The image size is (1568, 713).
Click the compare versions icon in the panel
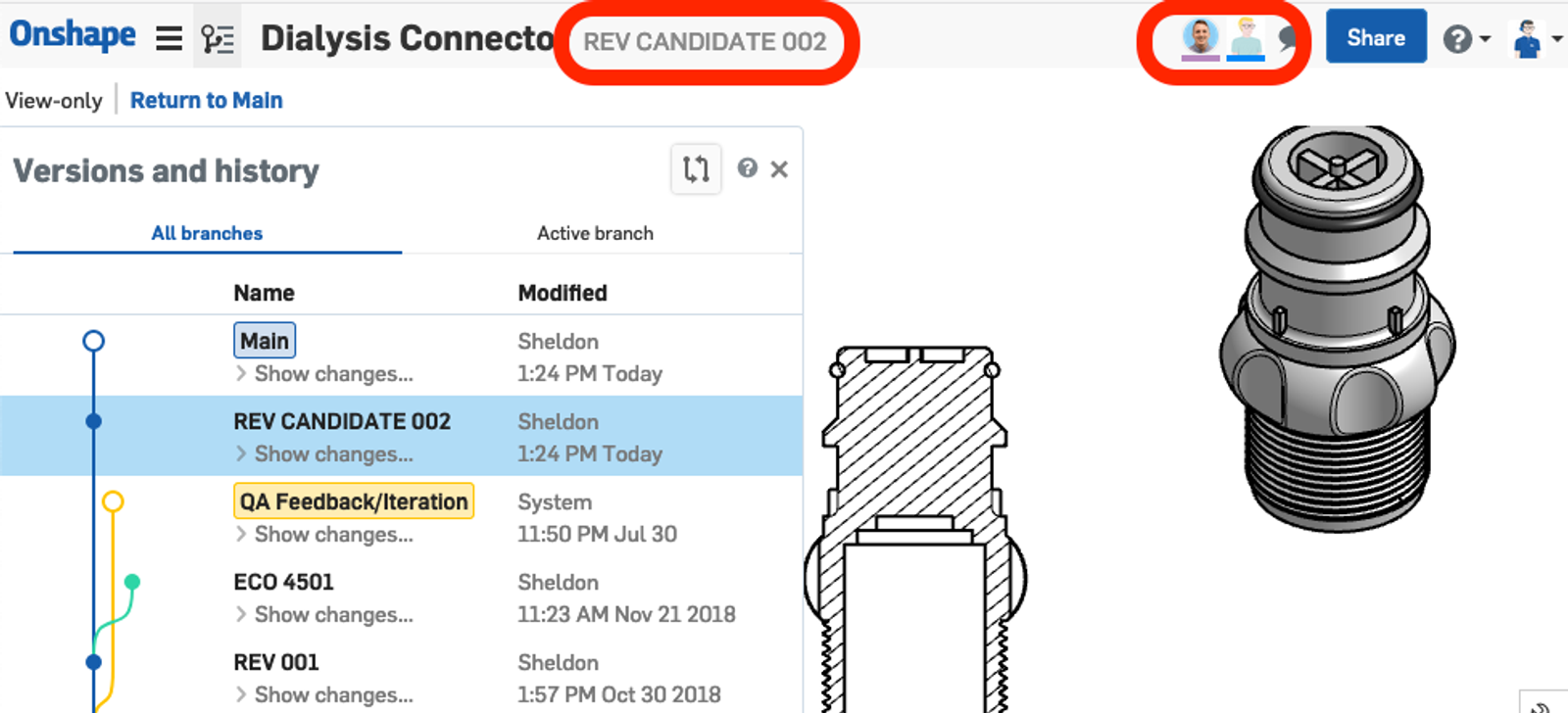696,169
